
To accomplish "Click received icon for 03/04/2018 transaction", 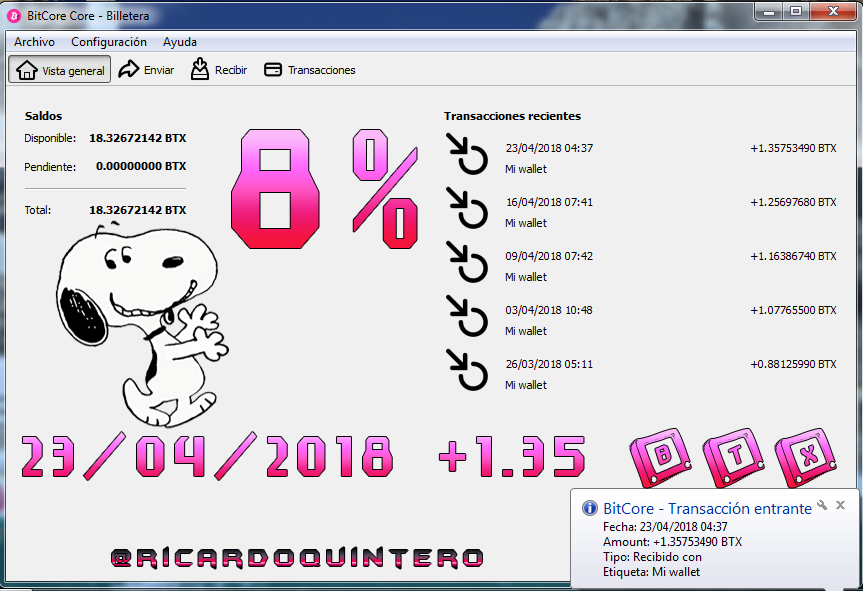I will point(467,316).
